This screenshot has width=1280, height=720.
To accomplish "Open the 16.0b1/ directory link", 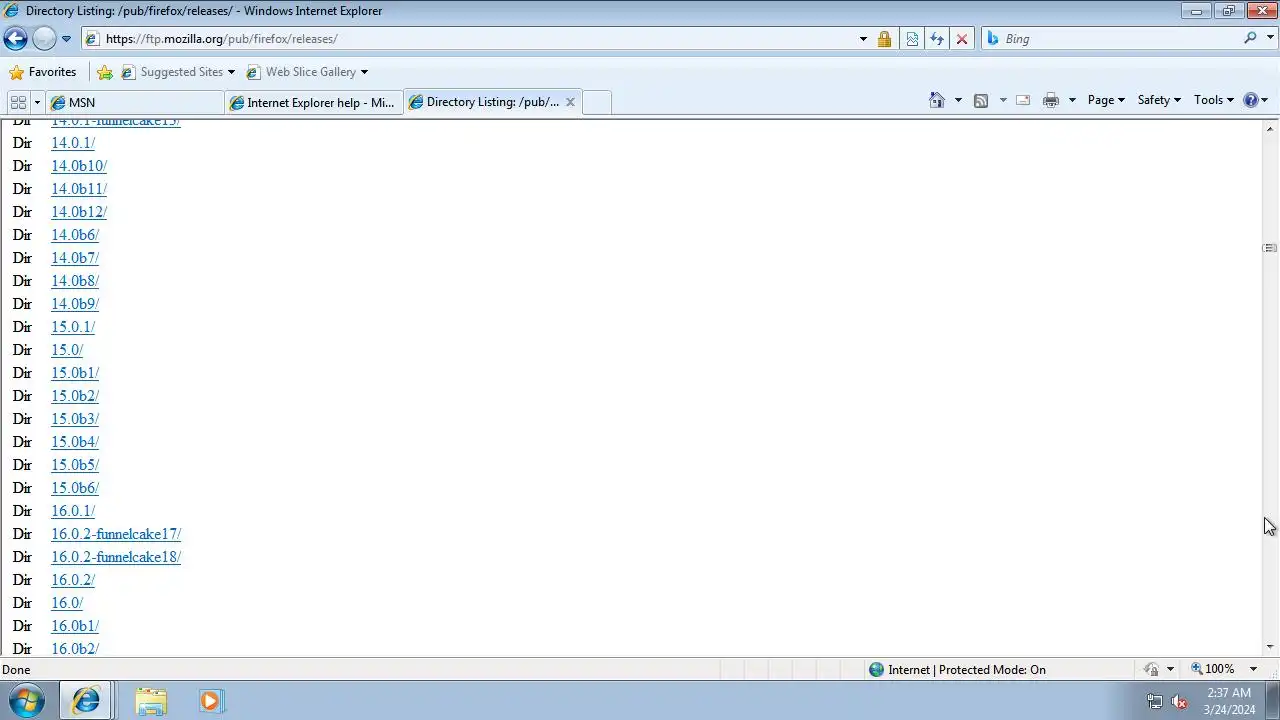I will coord(75,626).
